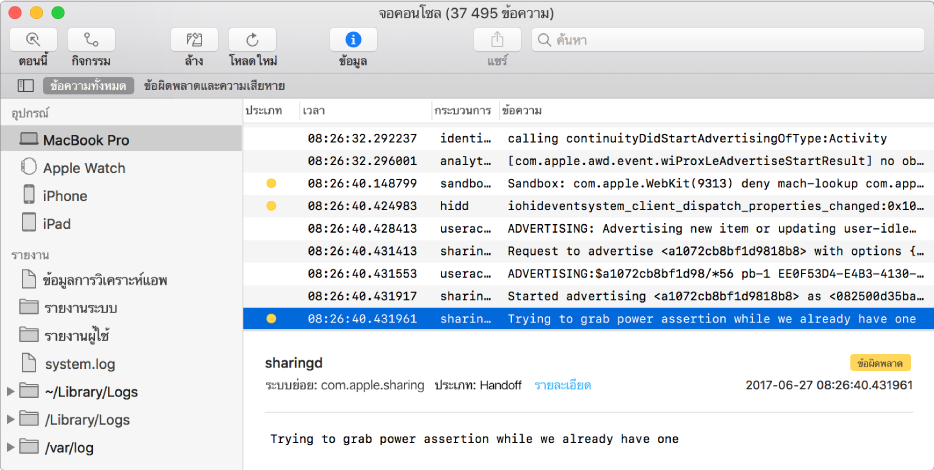Open รายงานระบบ folder
Image resolution: width=934 pixels, height=470 pixels.
(121, 307)
